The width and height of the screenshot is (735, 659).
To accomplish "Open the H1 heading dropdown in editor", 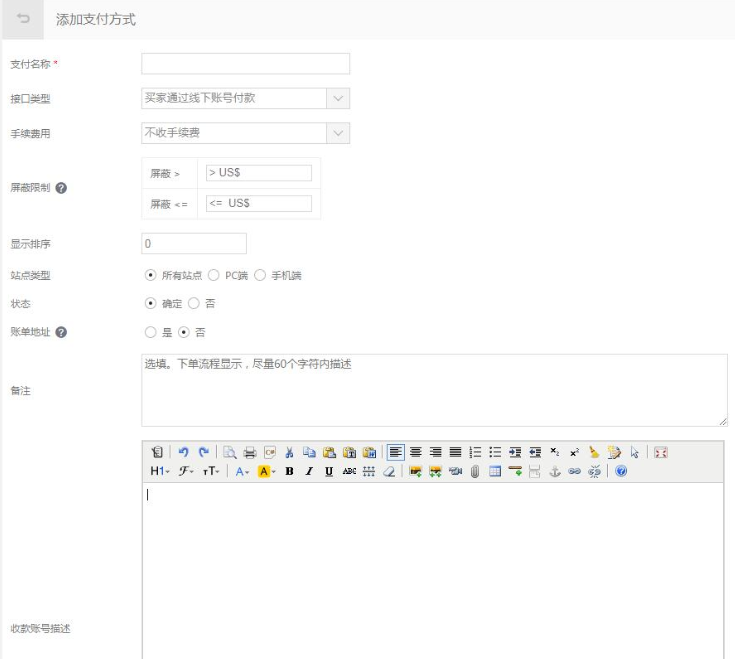I will [x=159, y=471].
